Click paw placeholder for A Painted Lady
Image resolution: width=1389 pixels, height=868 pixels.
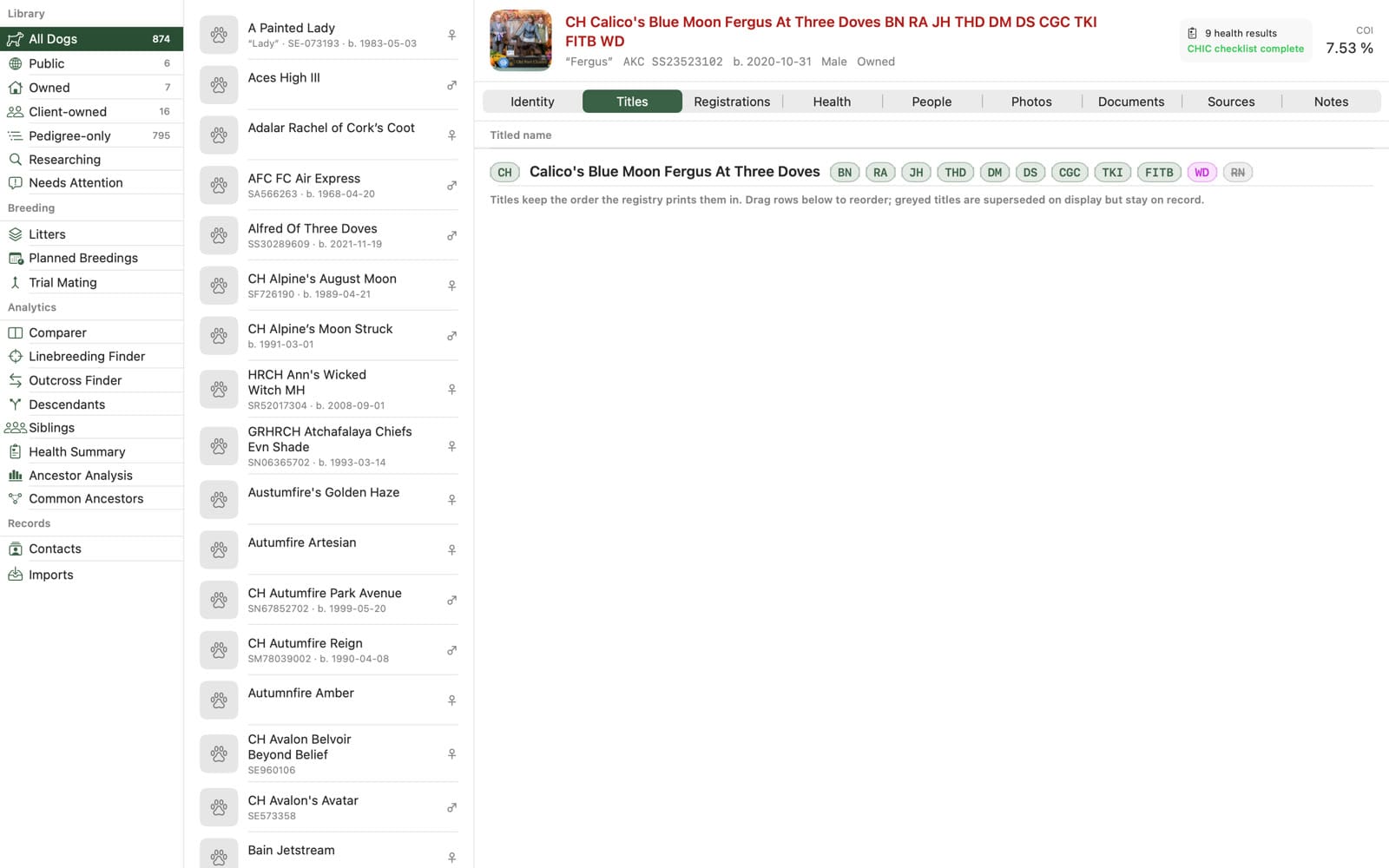(219, 35)
